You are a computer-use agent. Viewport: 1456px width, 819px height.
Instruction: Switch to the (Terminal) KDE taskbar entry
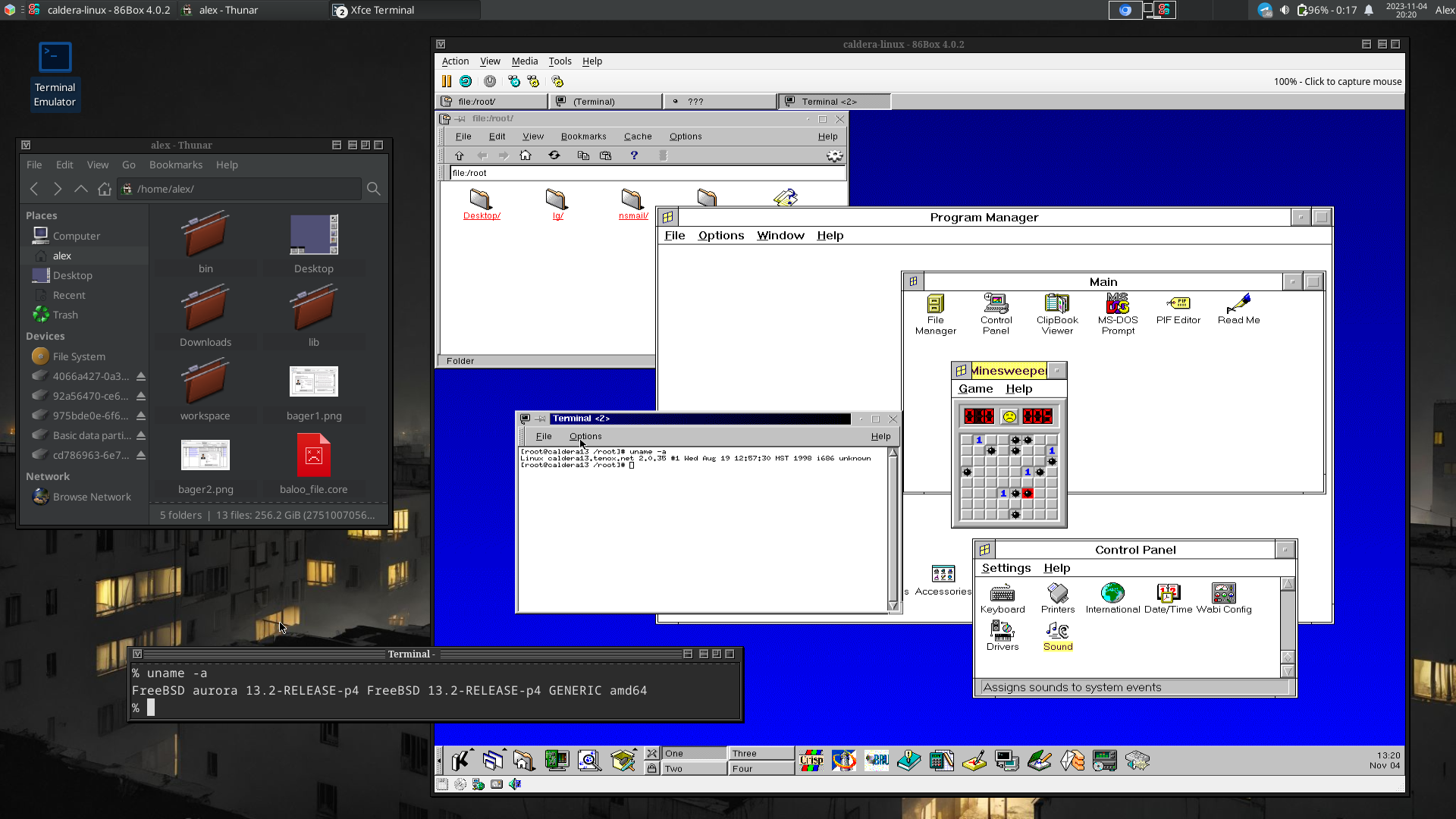607,102
